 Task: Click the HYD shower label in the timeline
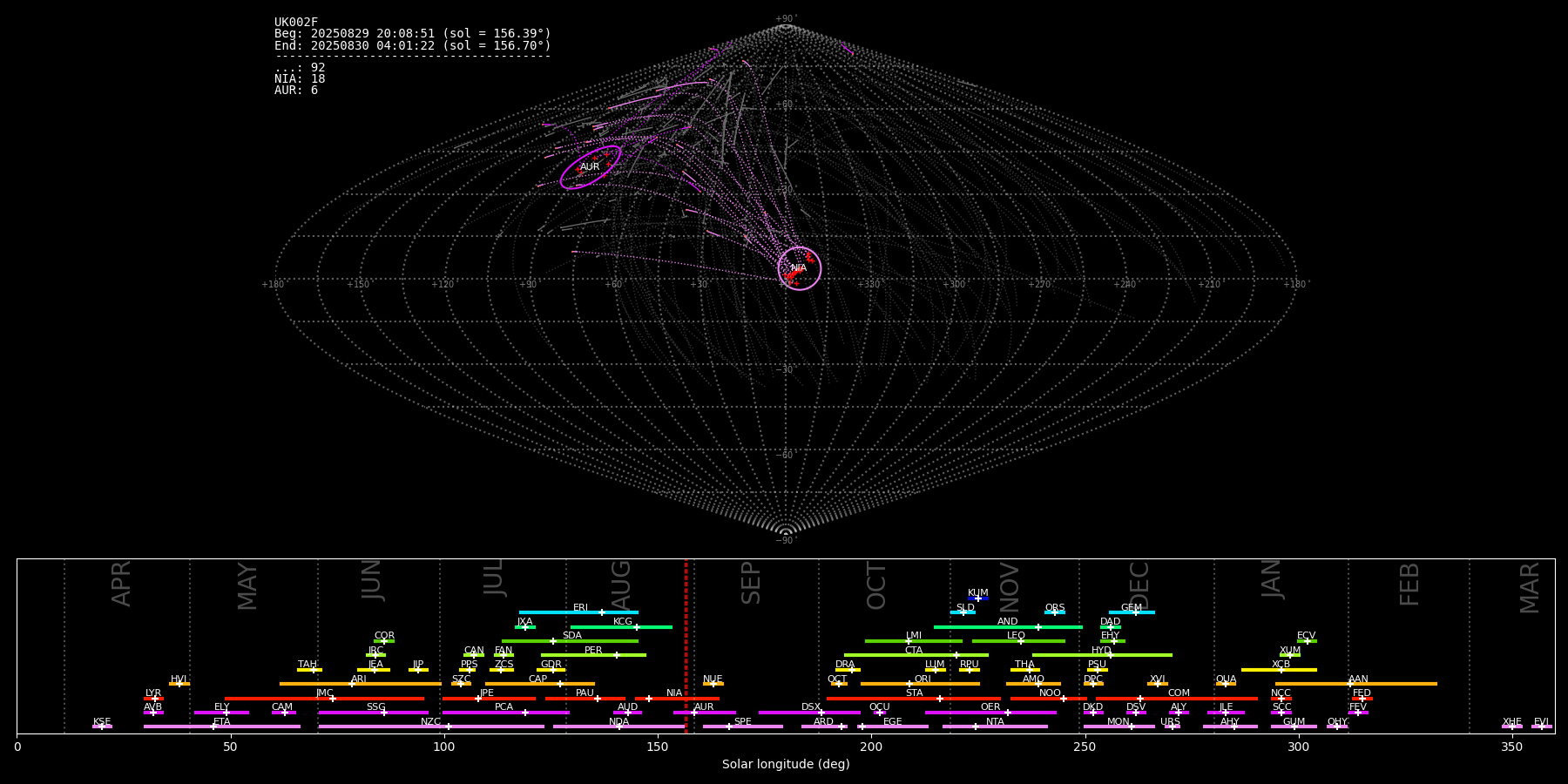(1102, 651)
